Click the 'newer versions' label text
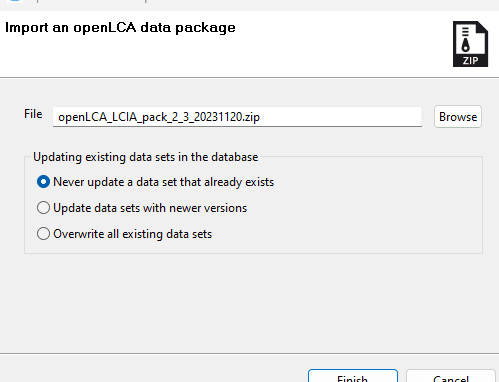Image resolution: width=499 pixels, height=382 pixels. tap(208, 208)
